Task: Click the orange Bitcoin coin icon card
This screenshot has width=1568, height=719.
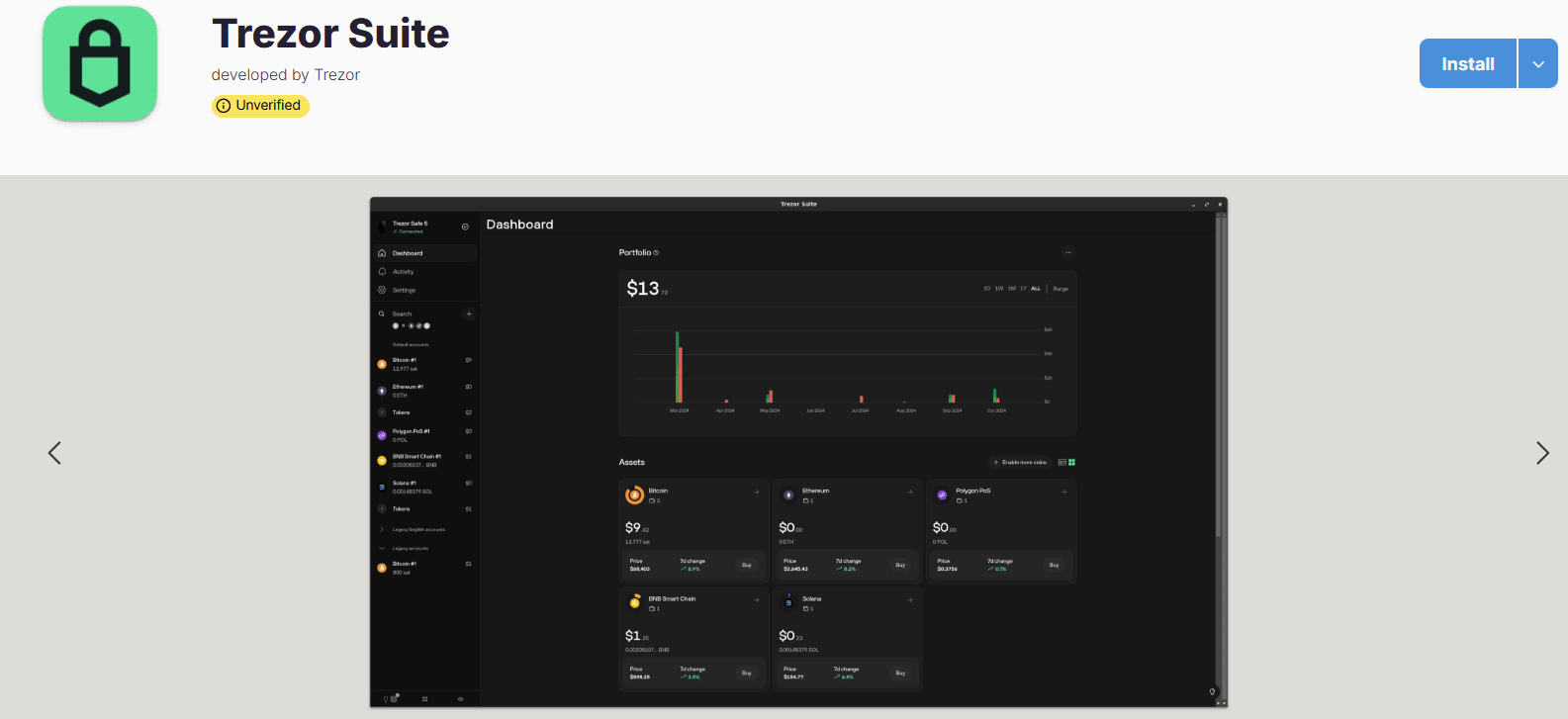Action: (x=635, y=494)
